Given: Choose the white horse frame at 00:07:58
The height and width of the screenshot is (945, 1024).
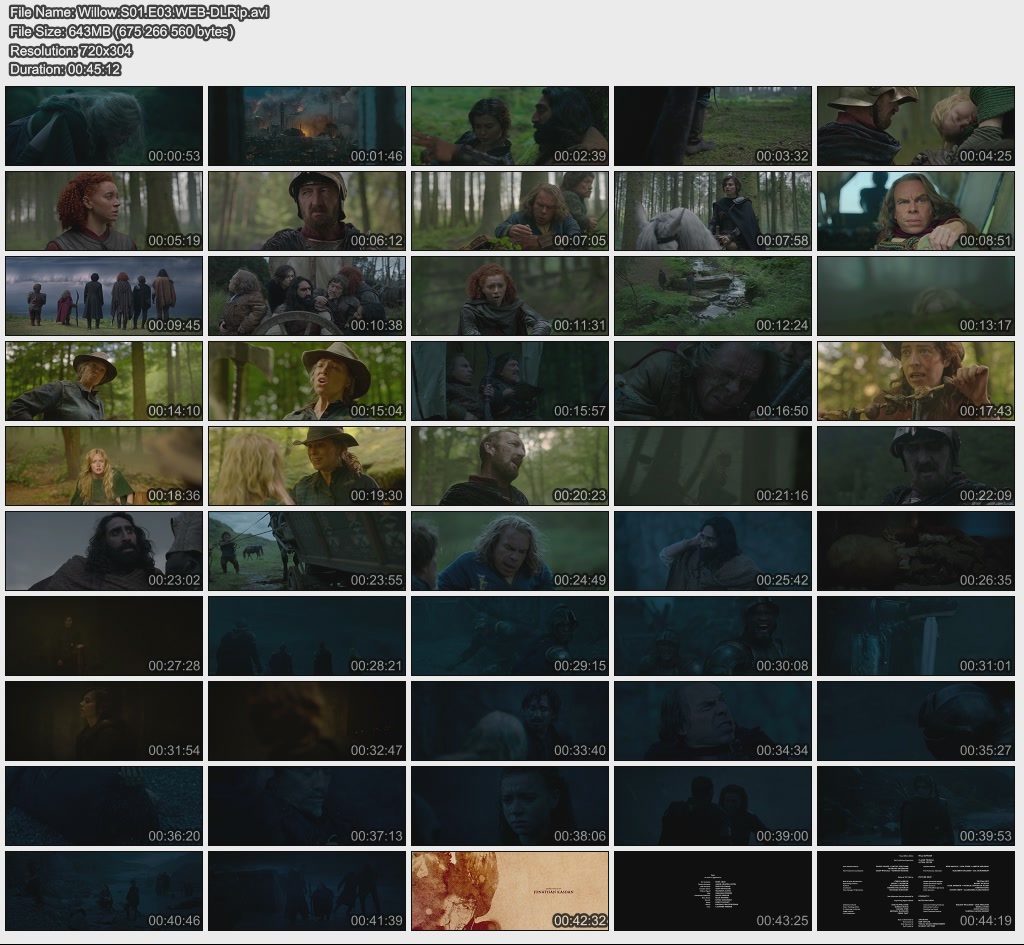Looking at the screenshot, I should click(x=712, y=211).
